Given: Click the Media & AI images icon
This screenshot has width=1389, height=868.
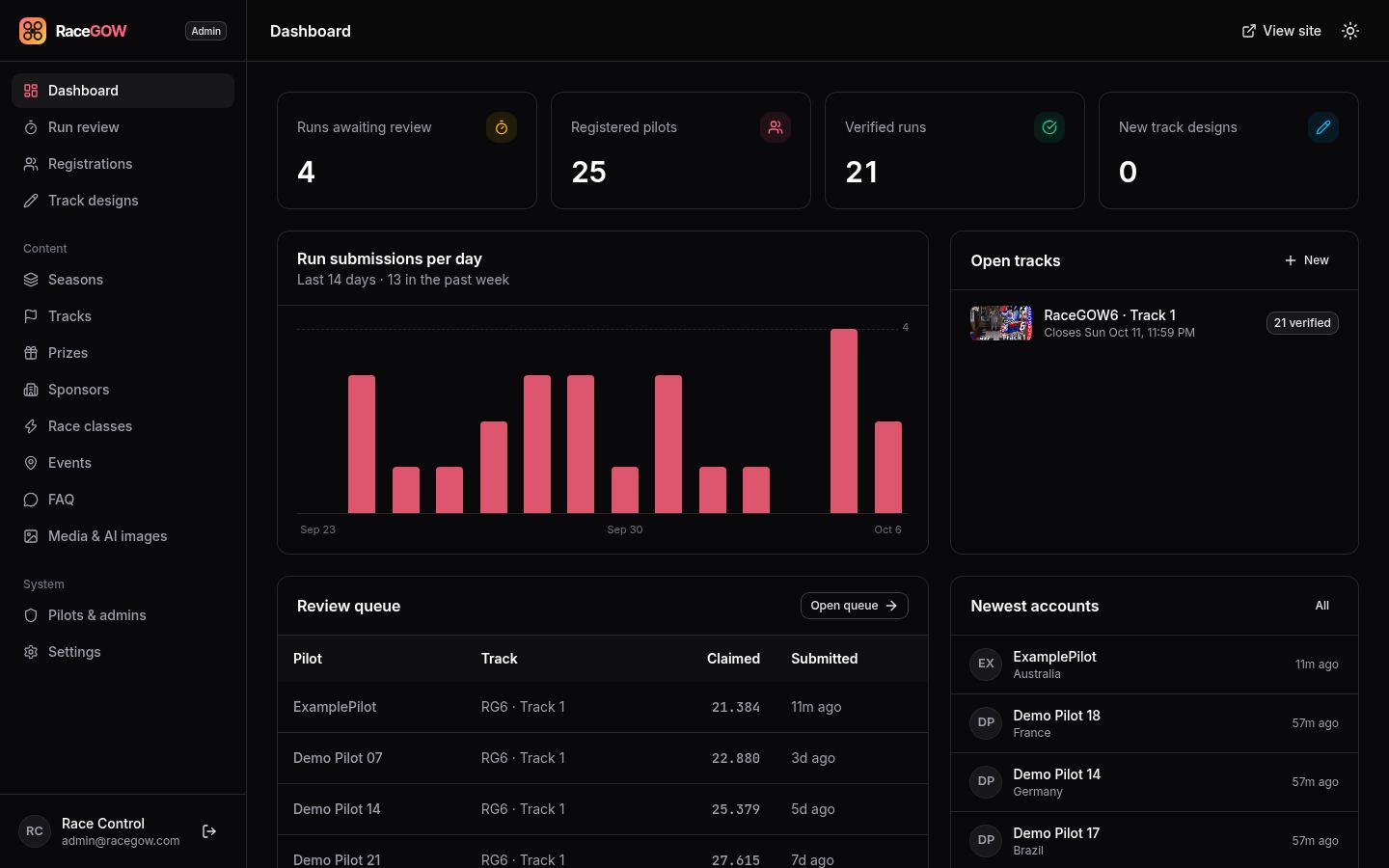Looking at the screenshot, I should (x=31, y=536).
